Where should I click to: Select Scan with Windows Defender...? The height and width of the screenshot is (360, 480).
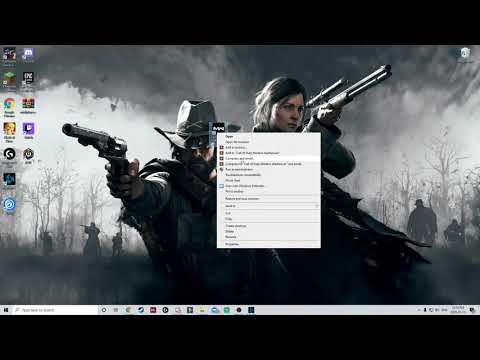click(269, 186)
